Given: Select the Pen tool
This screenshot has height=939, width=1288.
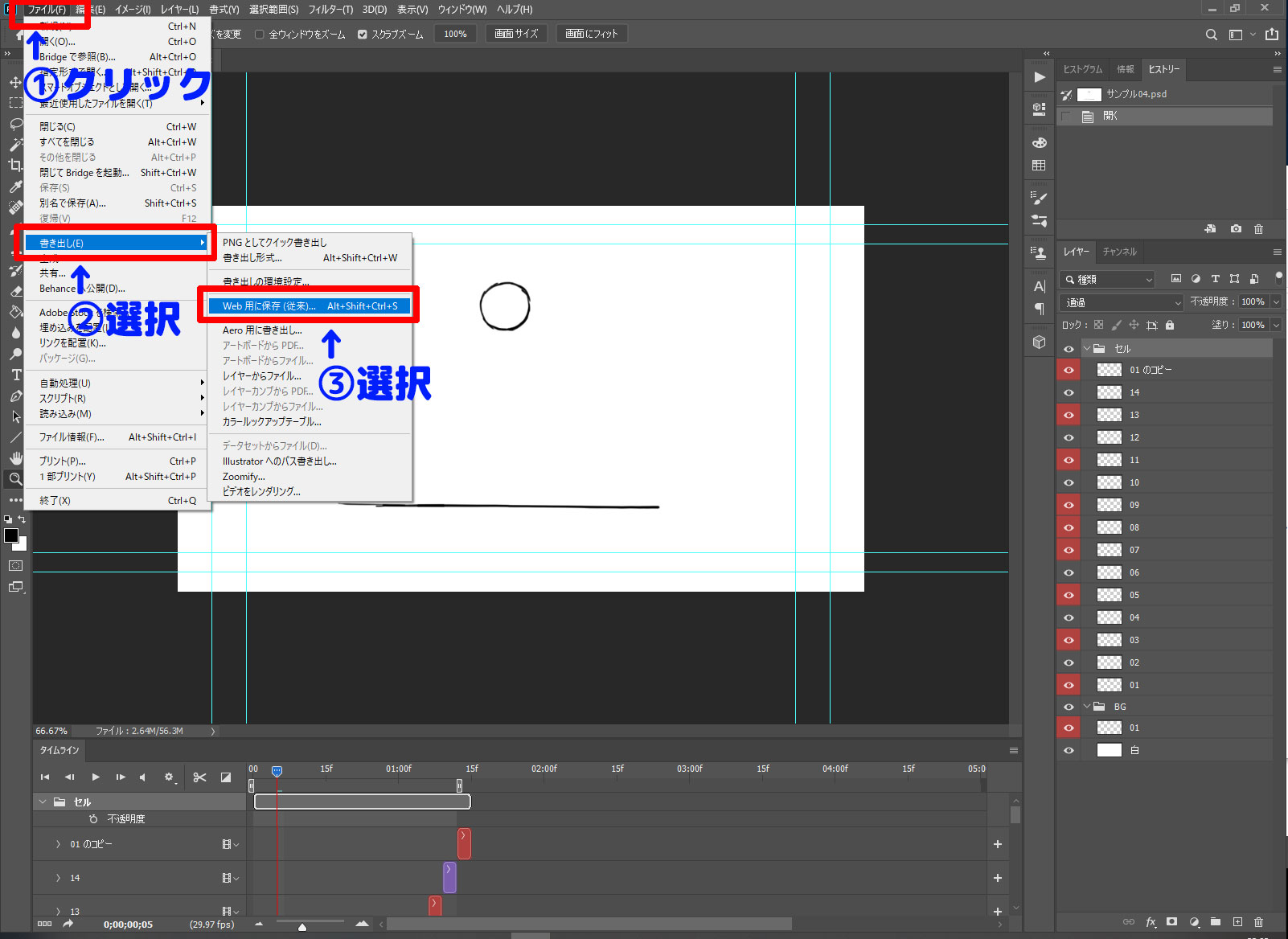Looking at the screenshot, I should (15, 396).
